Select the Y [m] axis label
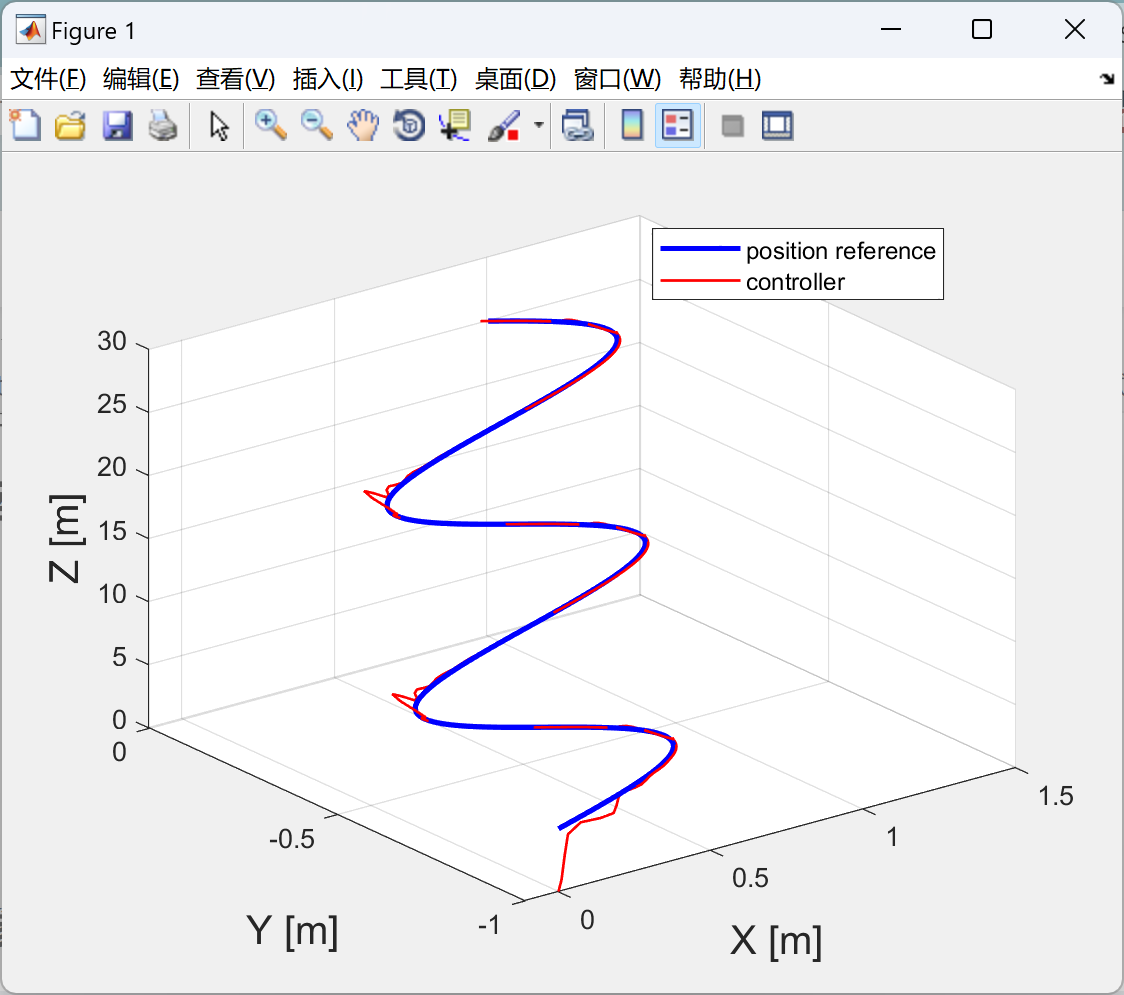The width and height of the screenshot is (1124, 995). click(x=292, y=930)
